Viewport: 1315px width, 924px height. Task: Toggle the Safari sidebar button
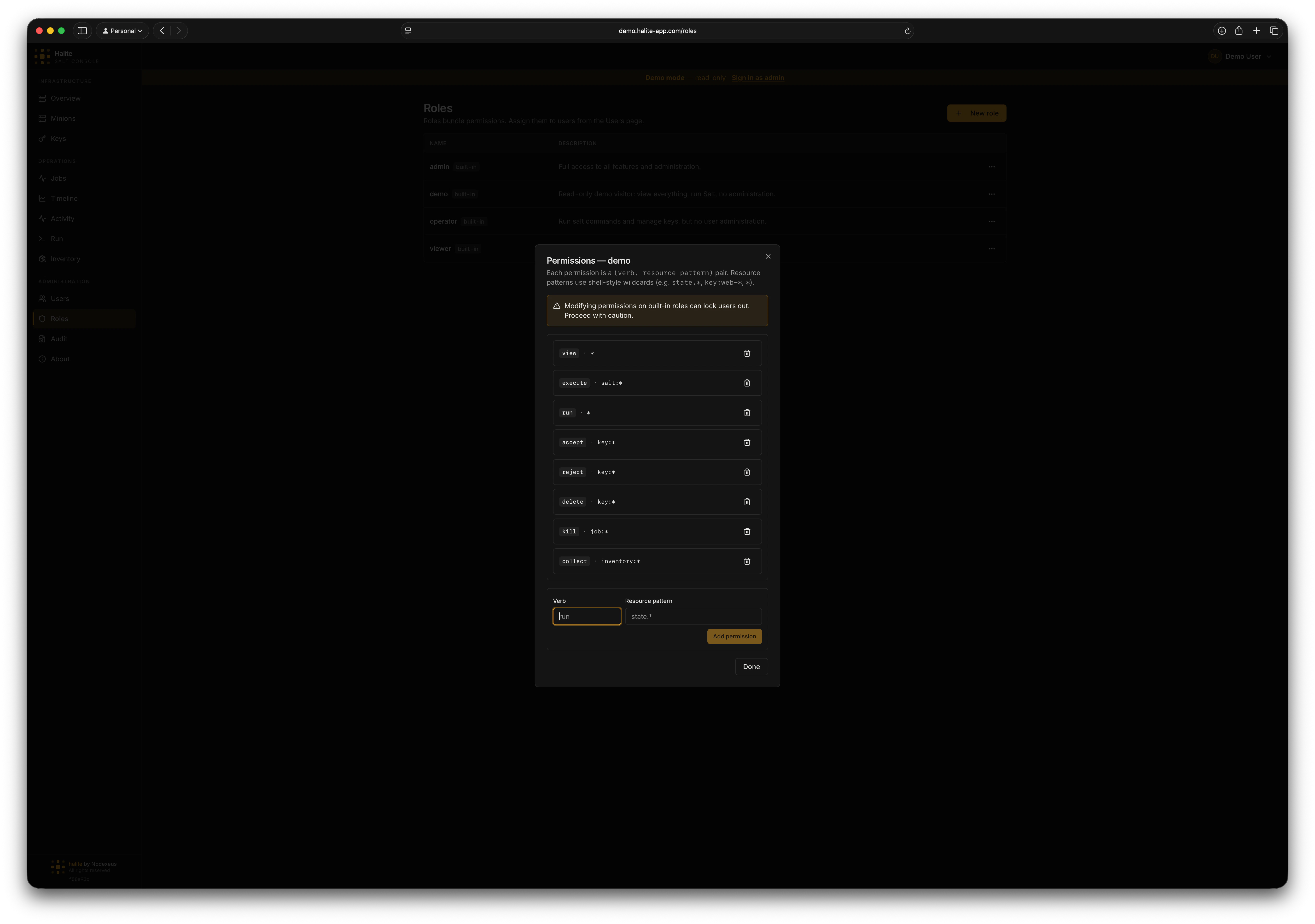82,31
